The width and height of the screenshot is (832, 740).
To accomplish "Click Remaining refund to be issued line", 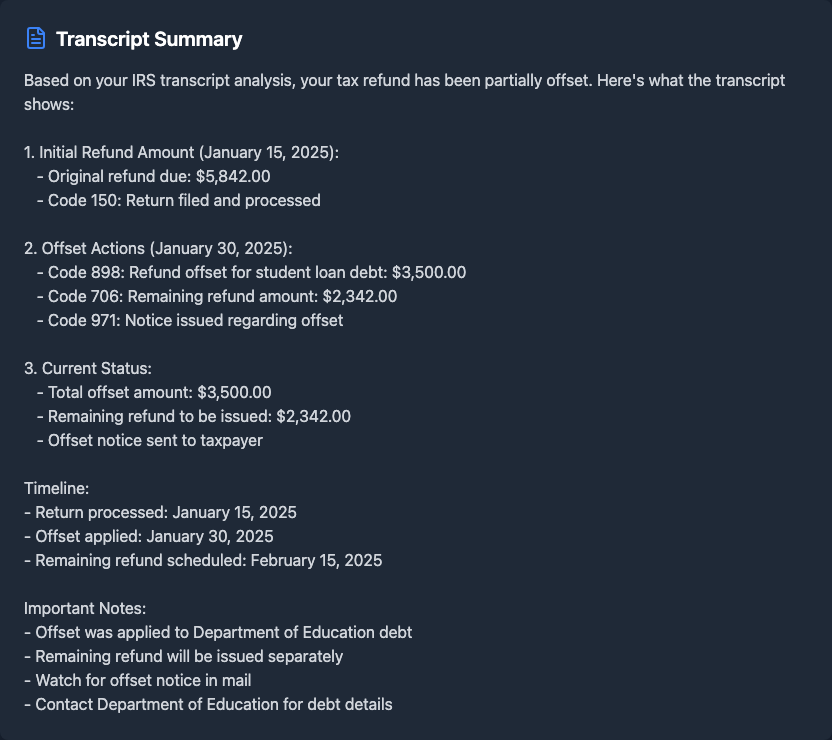I will (x=199, y=416).
